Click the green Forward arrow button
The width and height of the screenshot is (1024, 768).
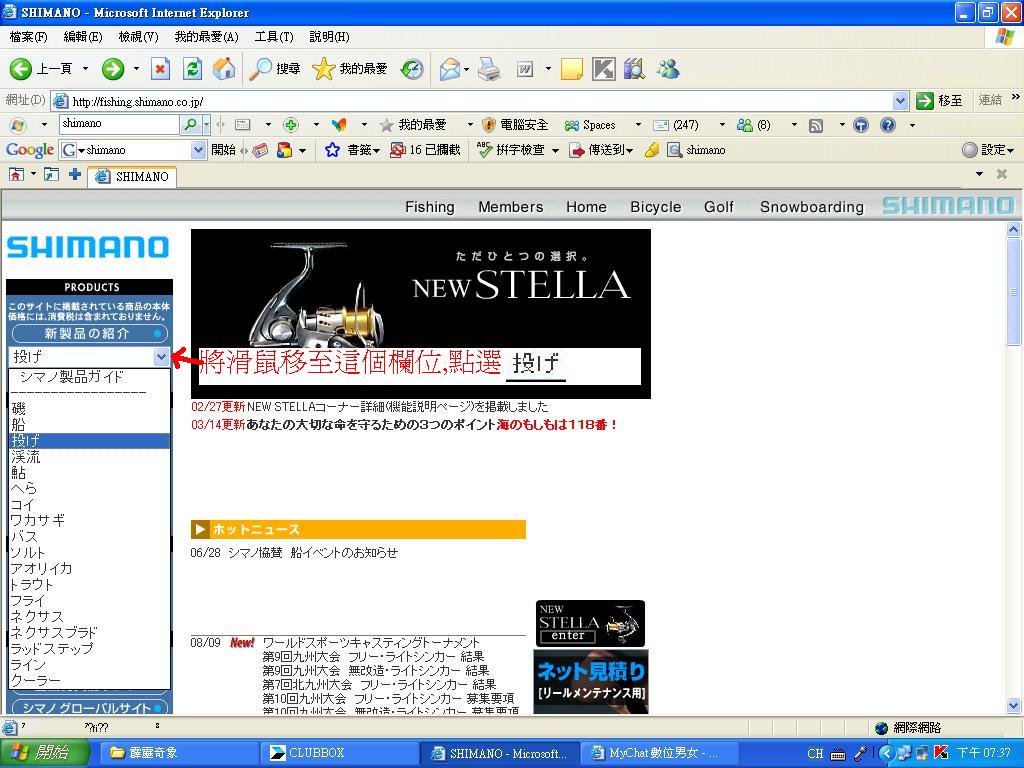[x=113, y=69]
